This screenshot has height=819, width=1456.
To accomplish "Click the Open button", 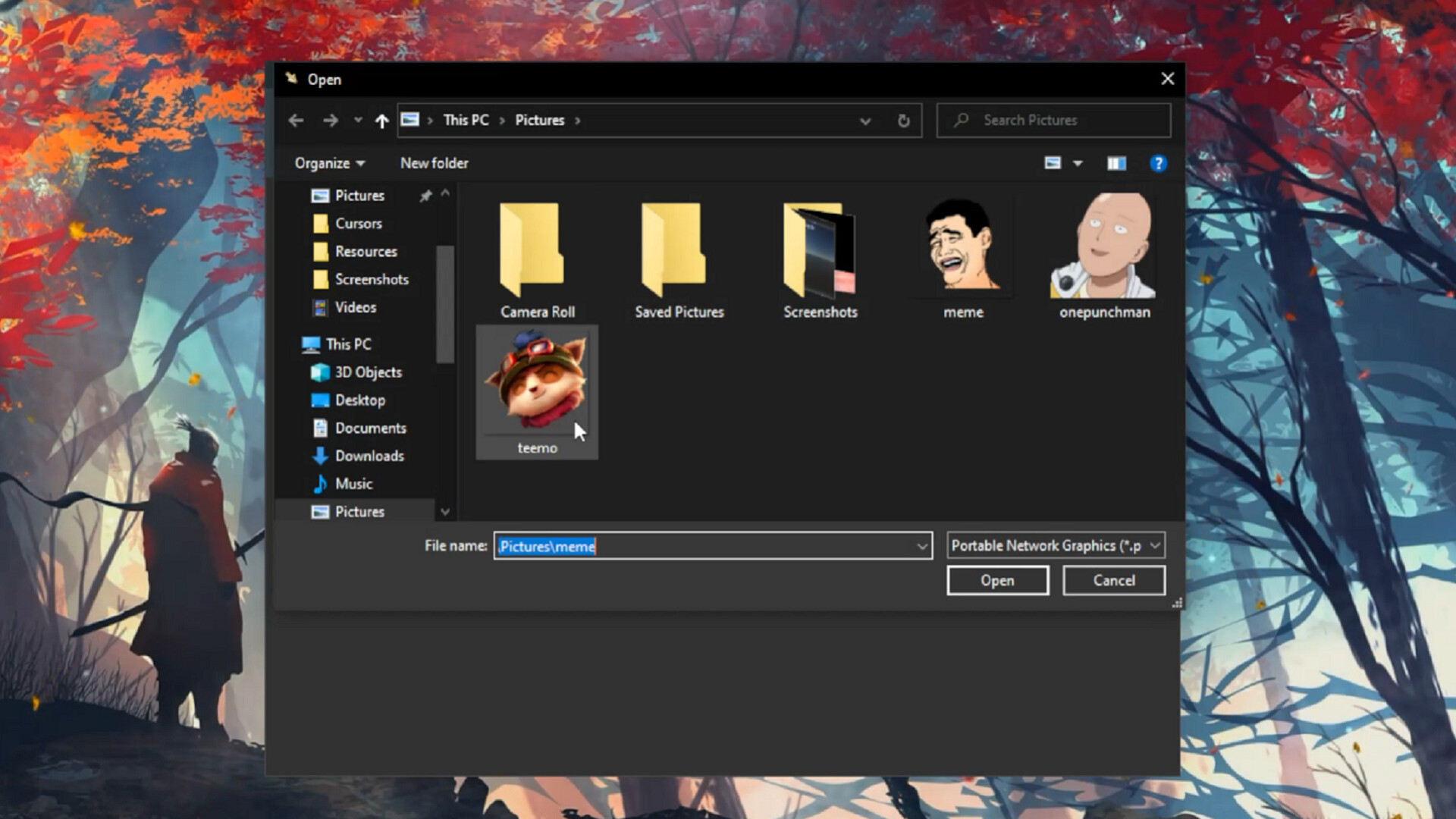I will (997, 580).
